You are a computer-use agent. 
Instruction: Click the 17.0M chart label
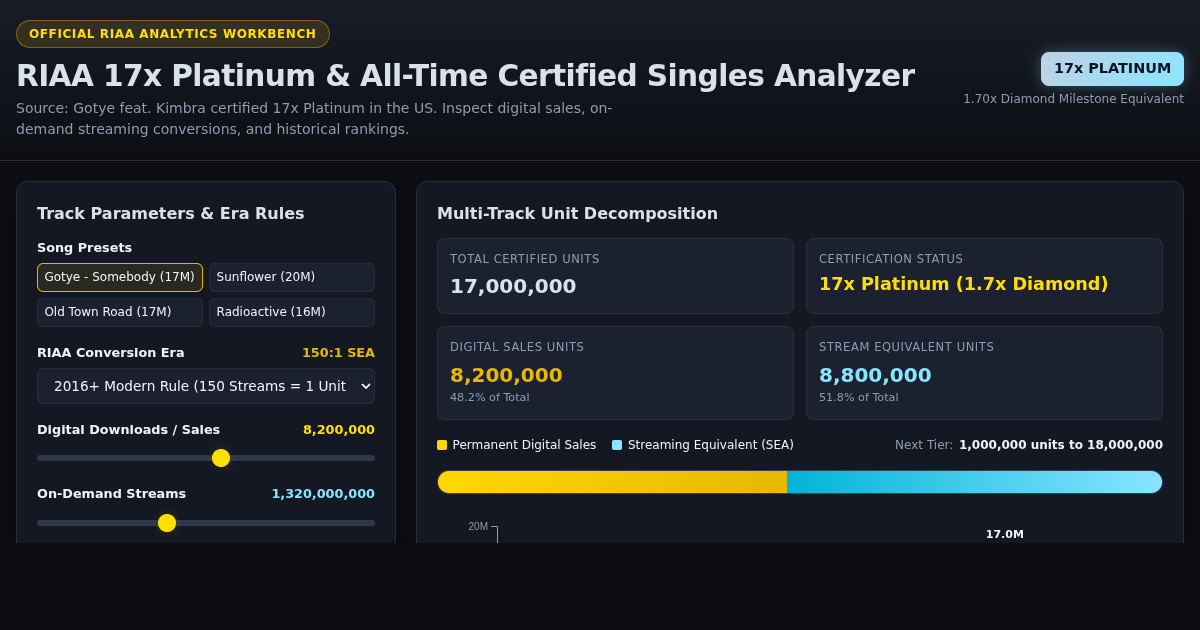(1005, 534)
